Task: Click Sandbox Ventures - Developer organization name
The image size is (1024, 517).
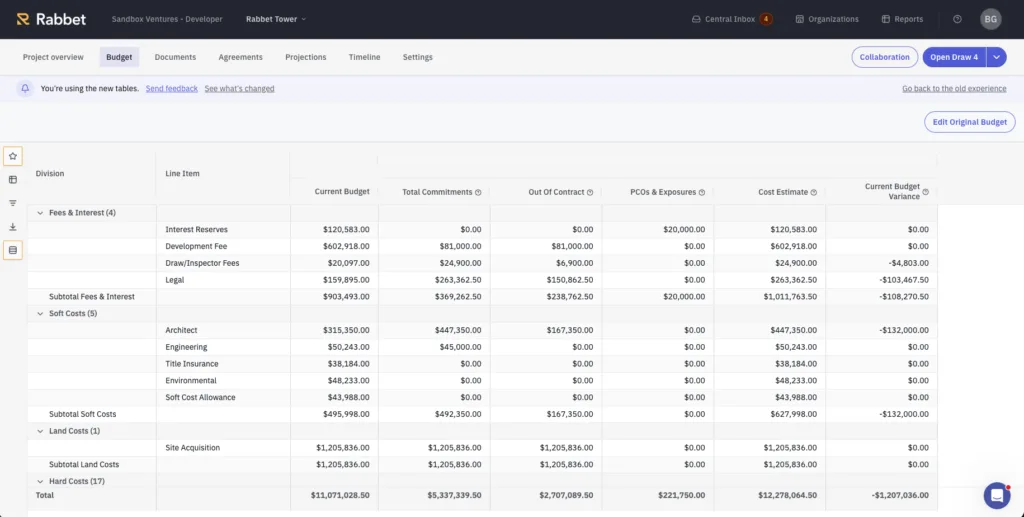Action: 167,19
